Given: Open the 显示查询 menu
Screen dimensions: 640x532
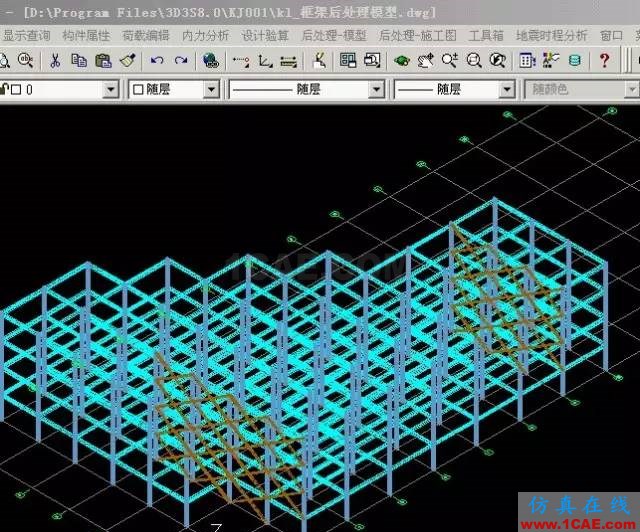Looking at the screenshot, I should click(x=27, y=36).
